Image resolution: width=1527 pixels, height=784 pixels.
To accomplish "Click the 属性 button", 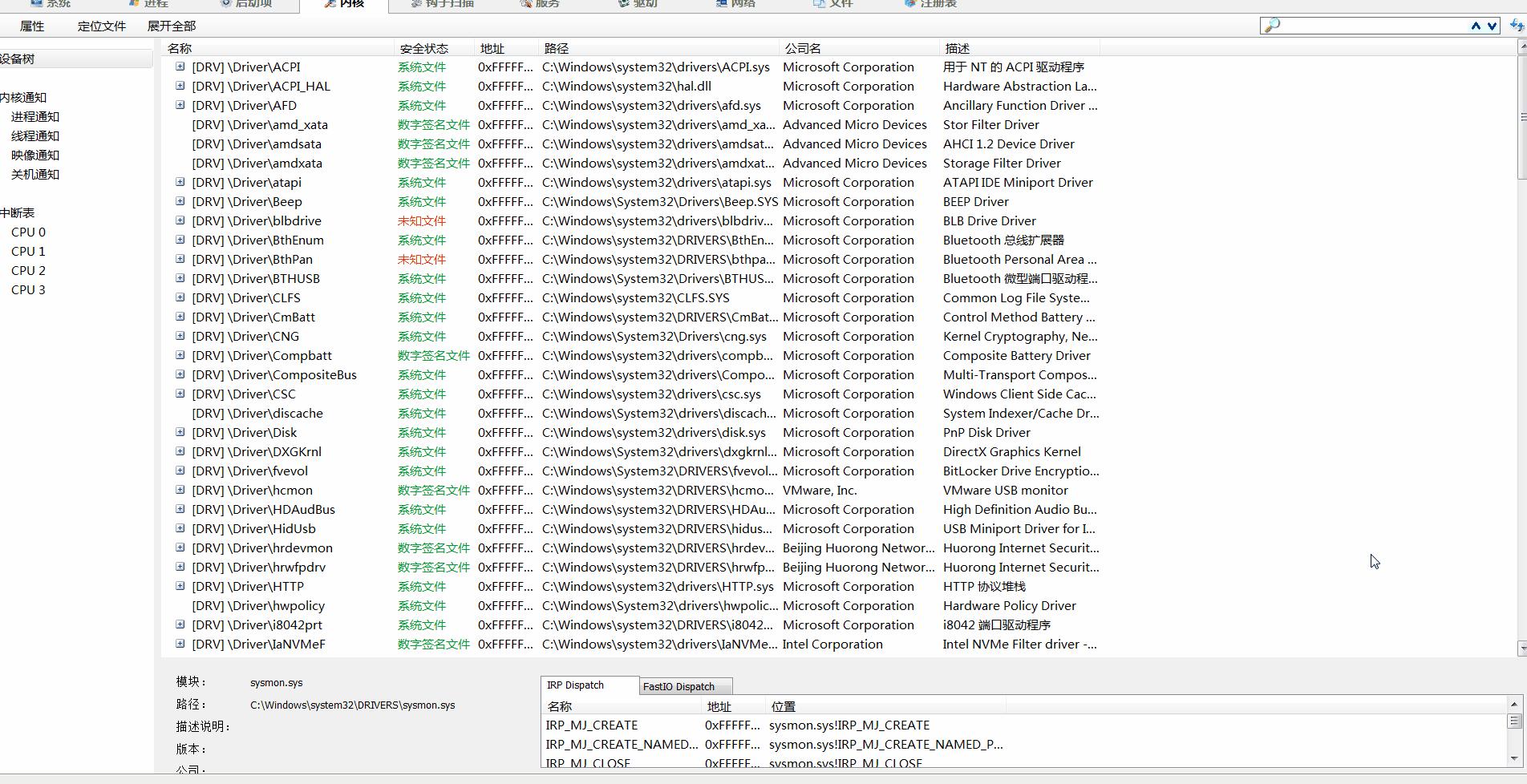I will tap(32, 26).
